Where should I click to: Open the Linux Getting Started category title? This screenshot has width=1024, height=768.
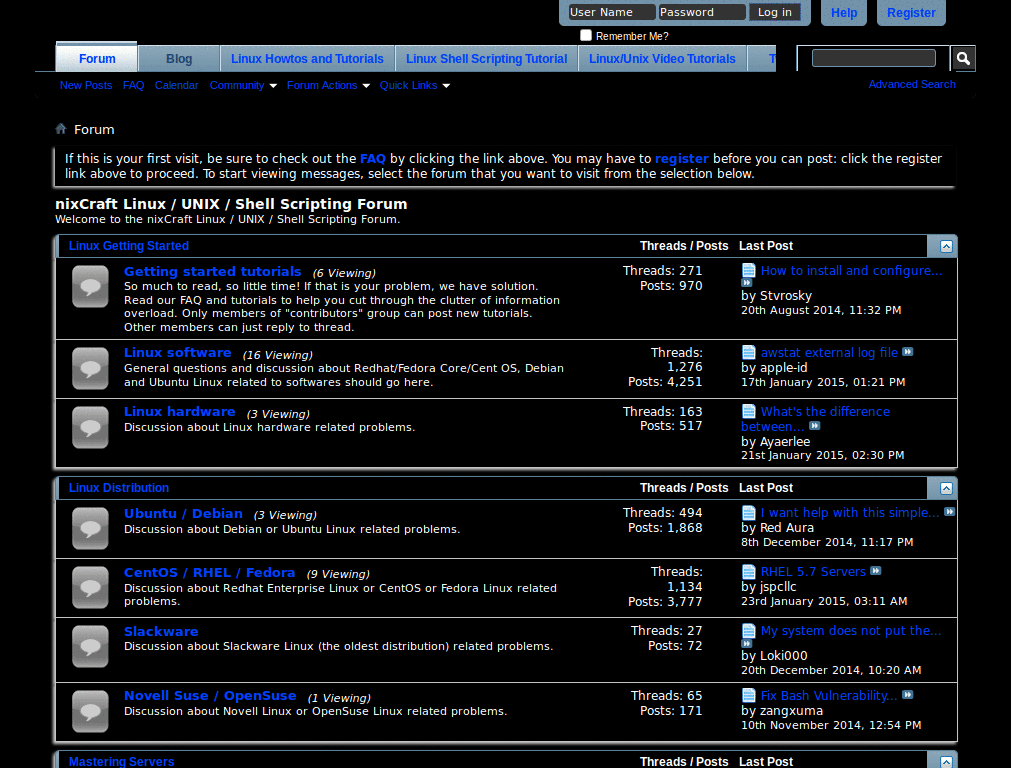coord(129,246)
